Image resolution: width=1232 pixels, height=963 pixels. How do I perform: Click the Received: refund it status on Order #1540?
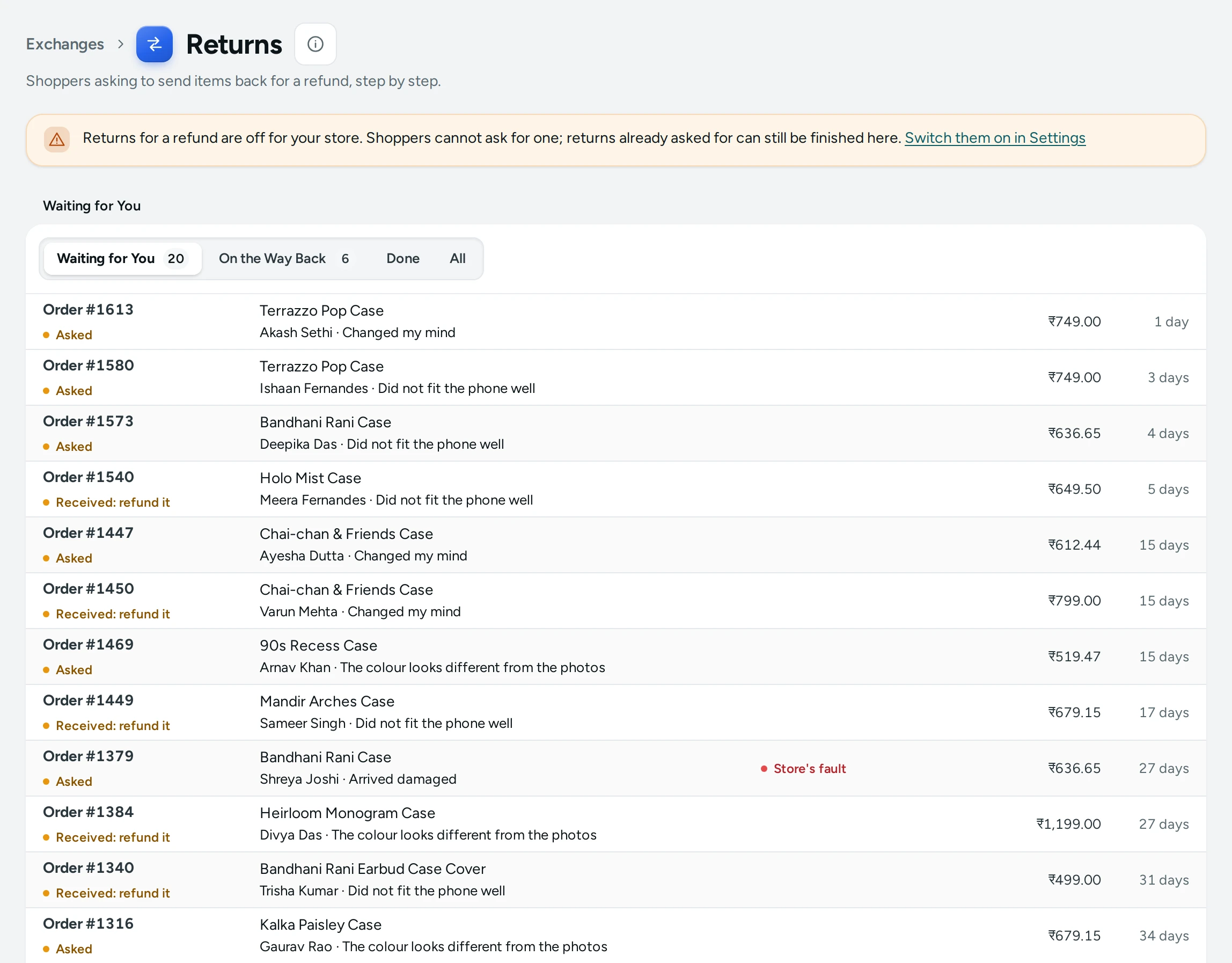tap(107, 502)
